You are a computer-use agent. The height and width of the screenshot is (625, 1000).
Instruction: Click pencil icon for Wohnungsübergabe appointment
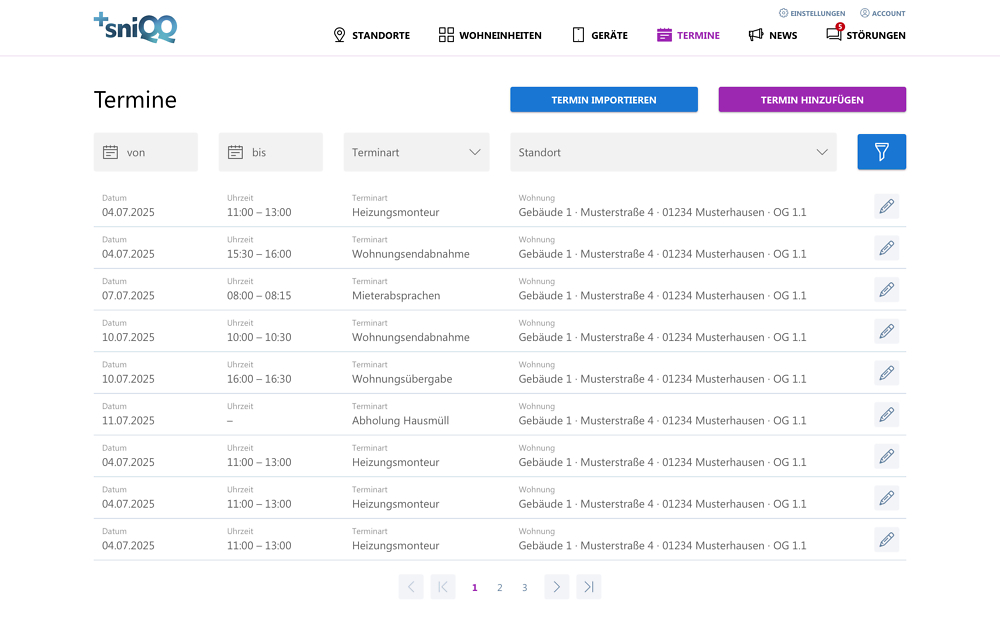[886, 373]
